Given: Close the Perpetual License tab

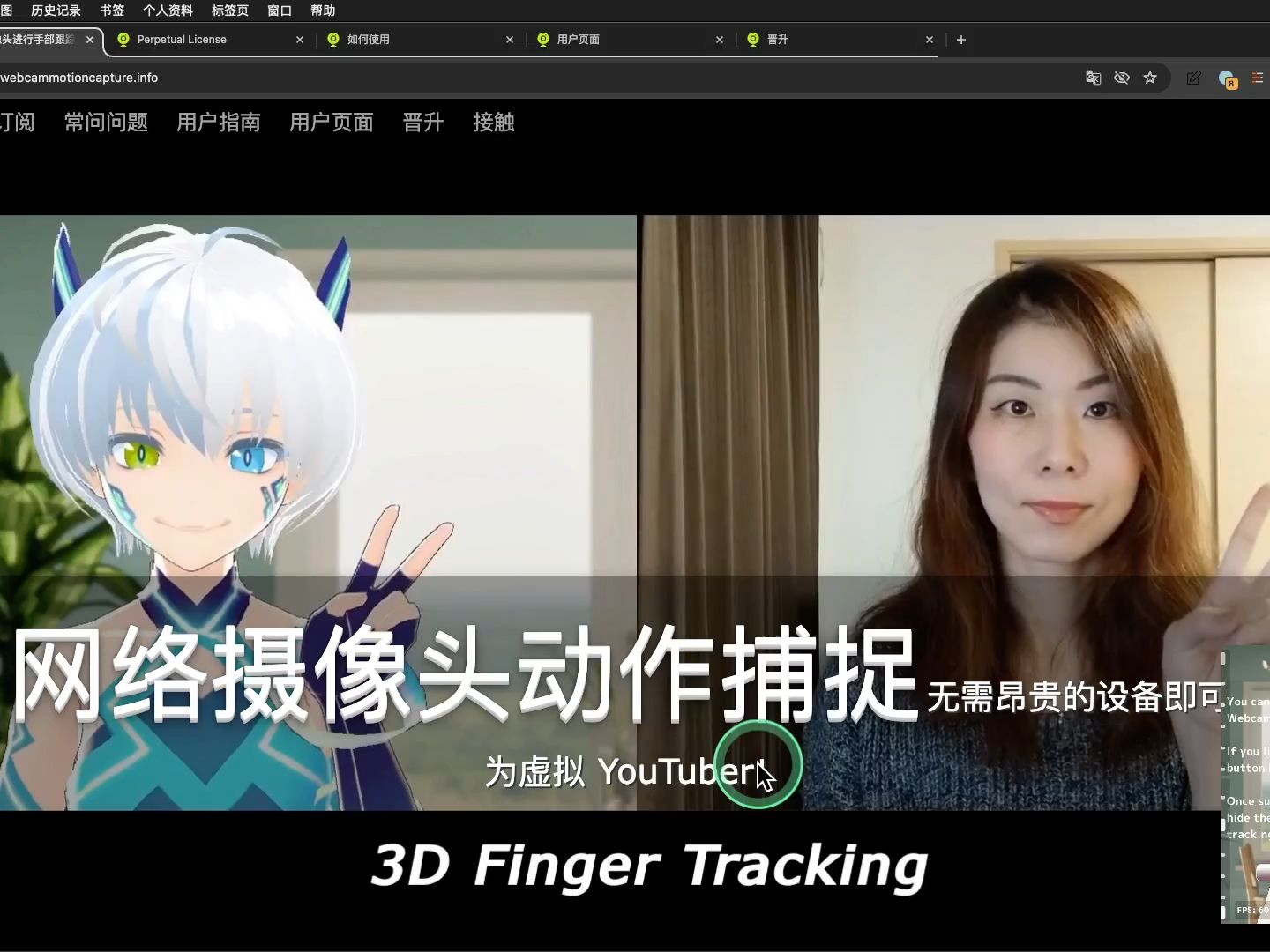Looking at the screenshot, I should point(300,40).
